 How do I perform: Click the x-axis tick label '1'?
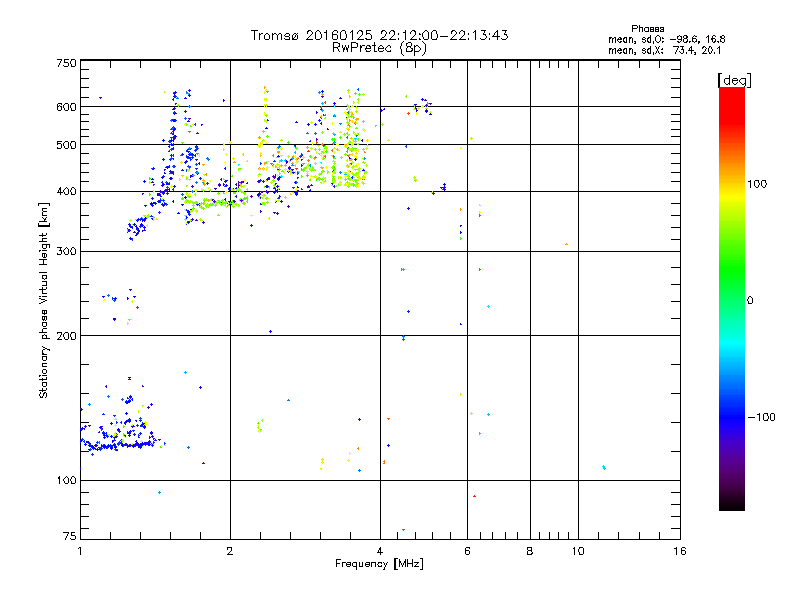80,551
